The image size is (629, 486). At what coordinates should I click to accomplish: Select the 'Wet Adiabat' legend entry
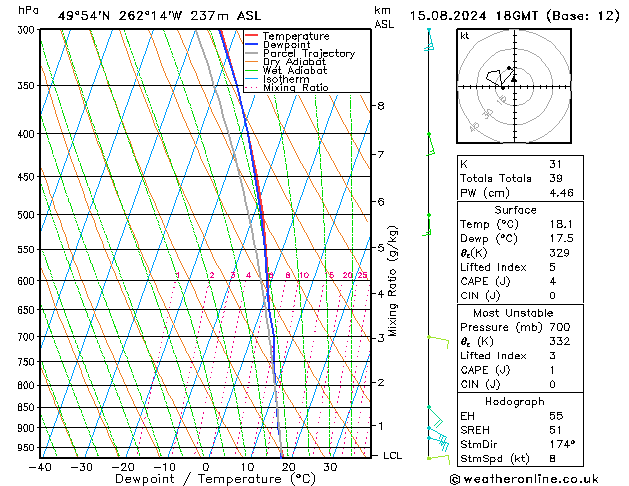pos(295,71)
